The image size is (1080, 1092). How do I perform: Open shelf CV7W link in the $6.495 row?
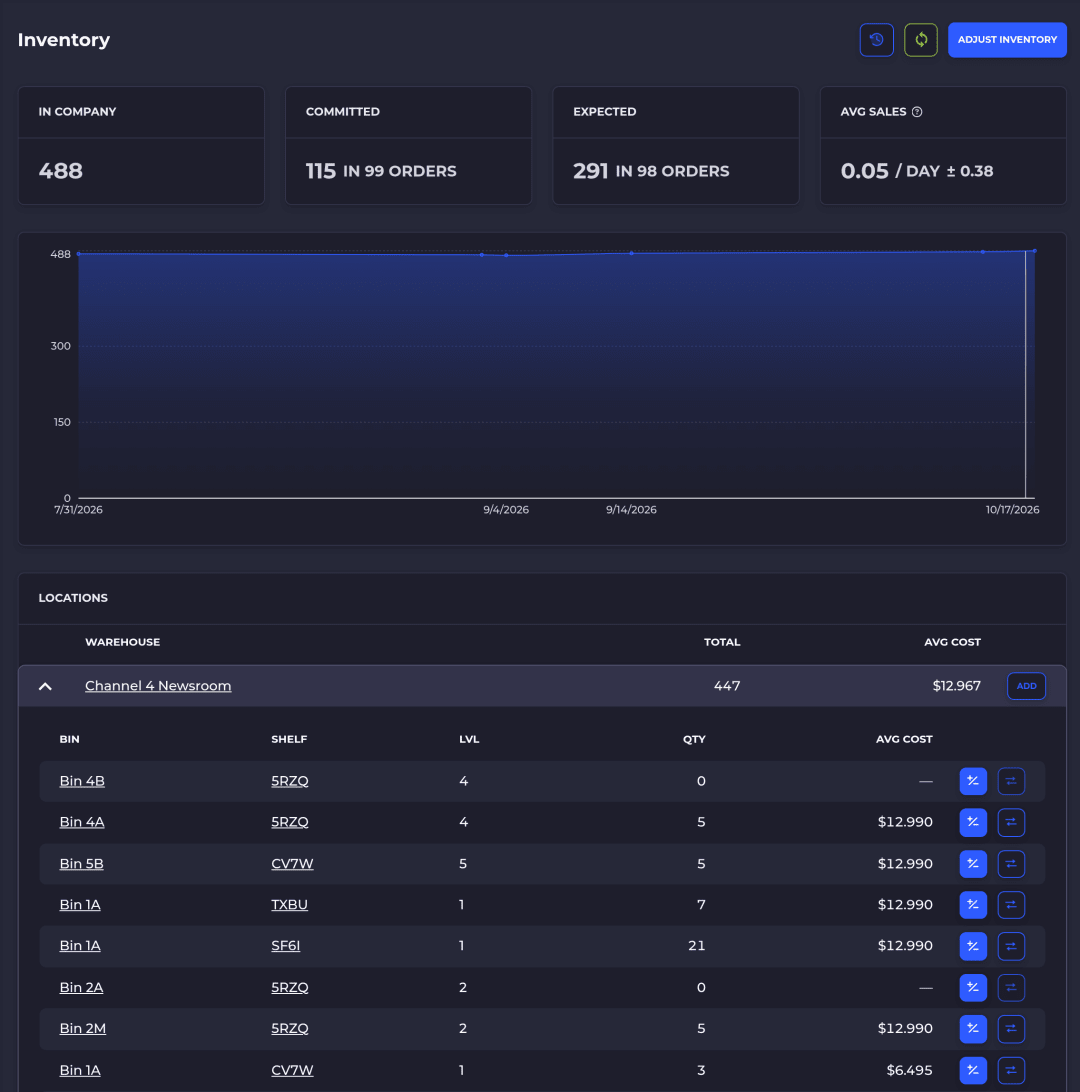pyautogui.click(x=292, y=1070)
